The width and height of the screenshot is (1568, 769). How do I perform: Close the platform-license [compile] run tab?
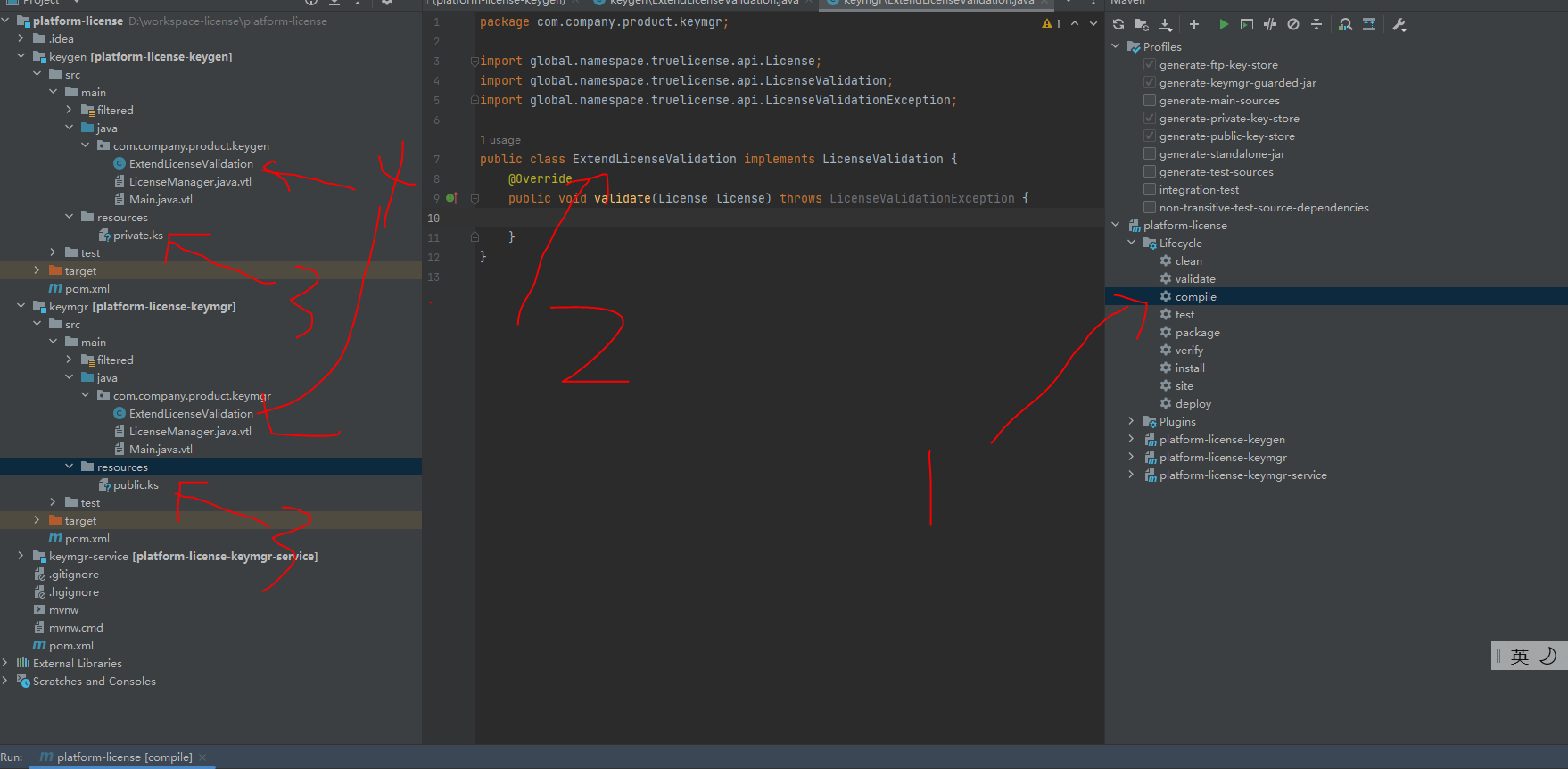point(202,757)
